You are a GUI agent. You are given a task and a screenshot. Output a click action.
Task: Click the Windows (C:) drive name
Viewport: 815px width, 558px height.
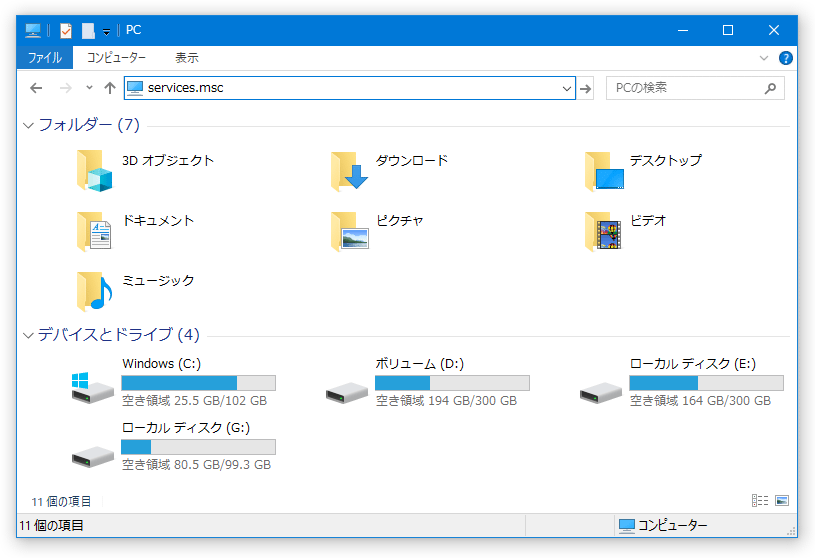(161, 364)
